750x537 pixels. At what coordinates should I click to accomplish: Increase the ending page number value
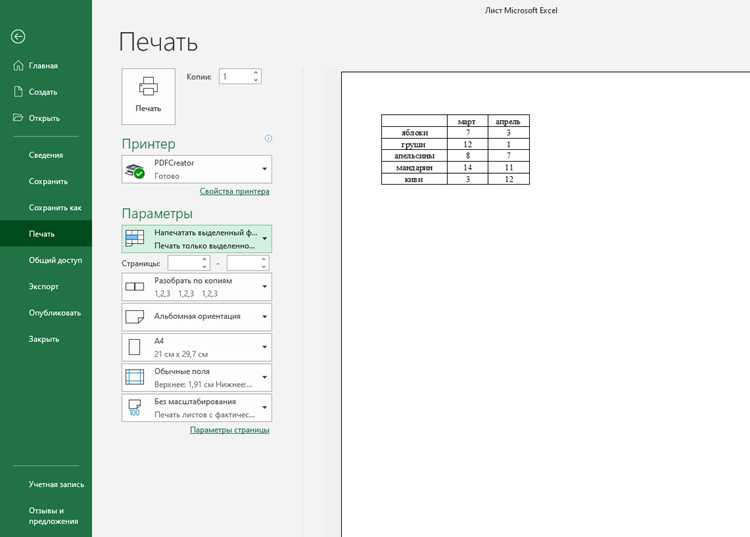tap(264, 260)
